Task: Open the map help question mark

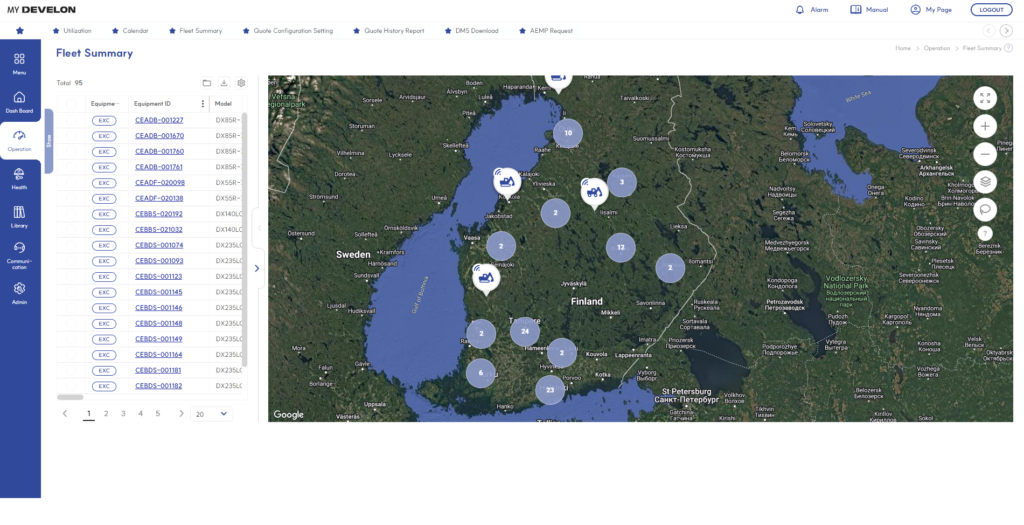Action: pos(985,233)
